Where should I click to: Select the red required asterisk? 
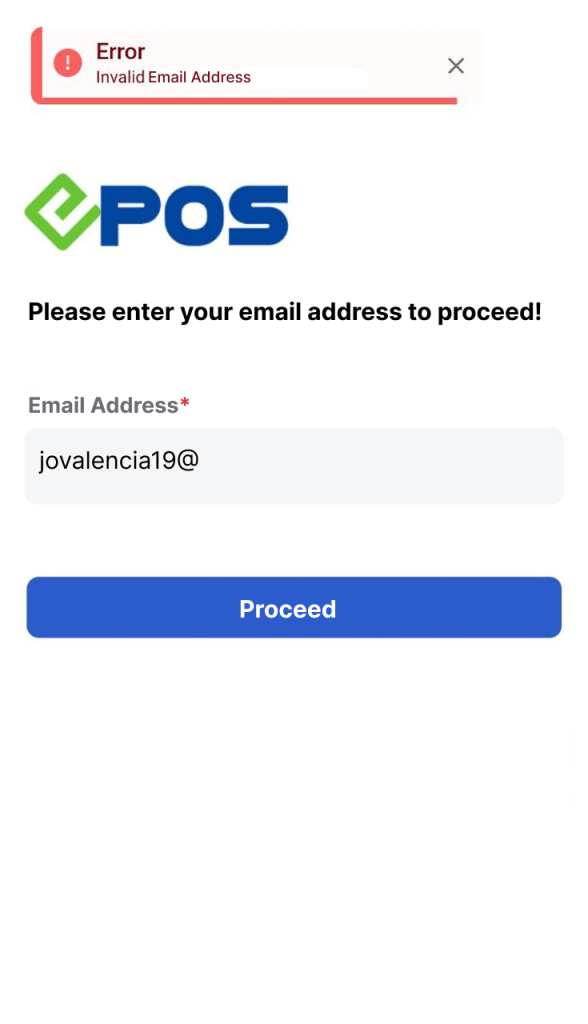185,403
